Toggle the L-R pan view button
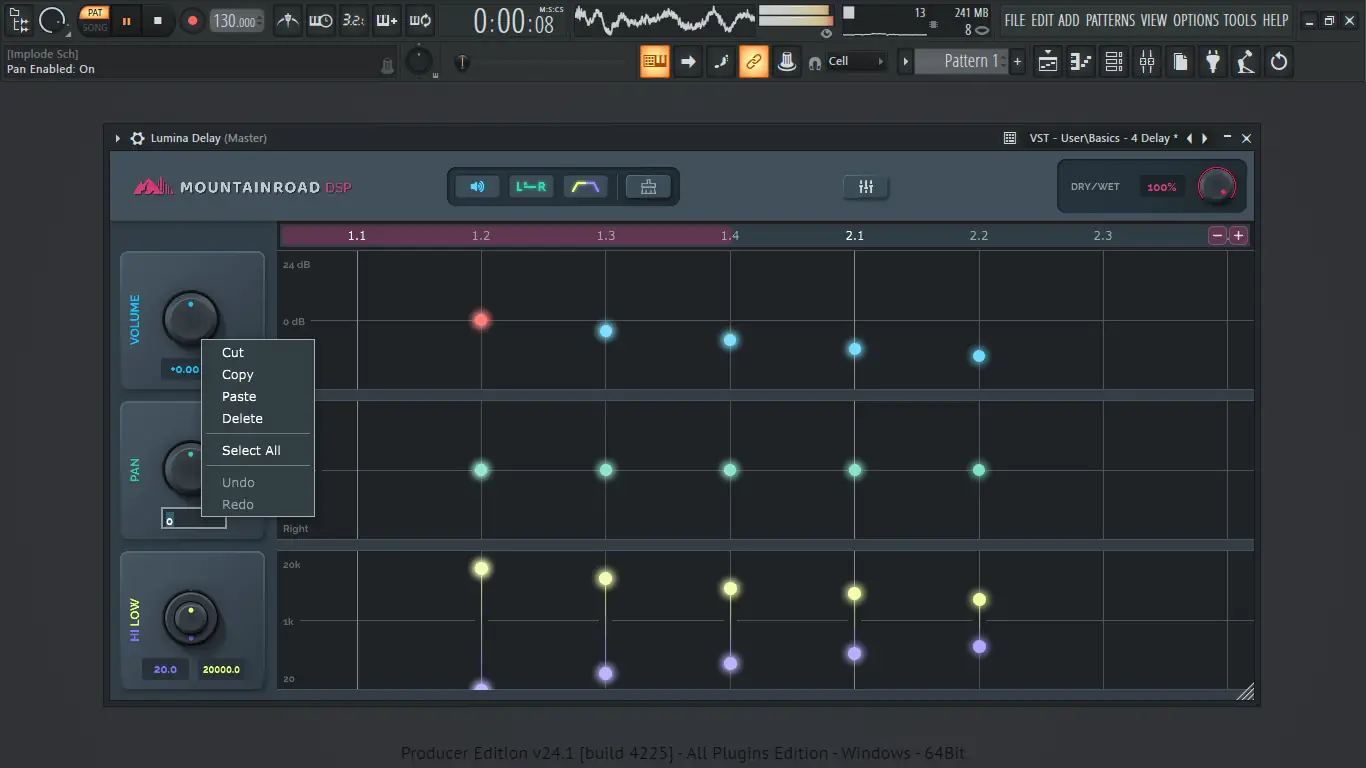 coord(531,187)
